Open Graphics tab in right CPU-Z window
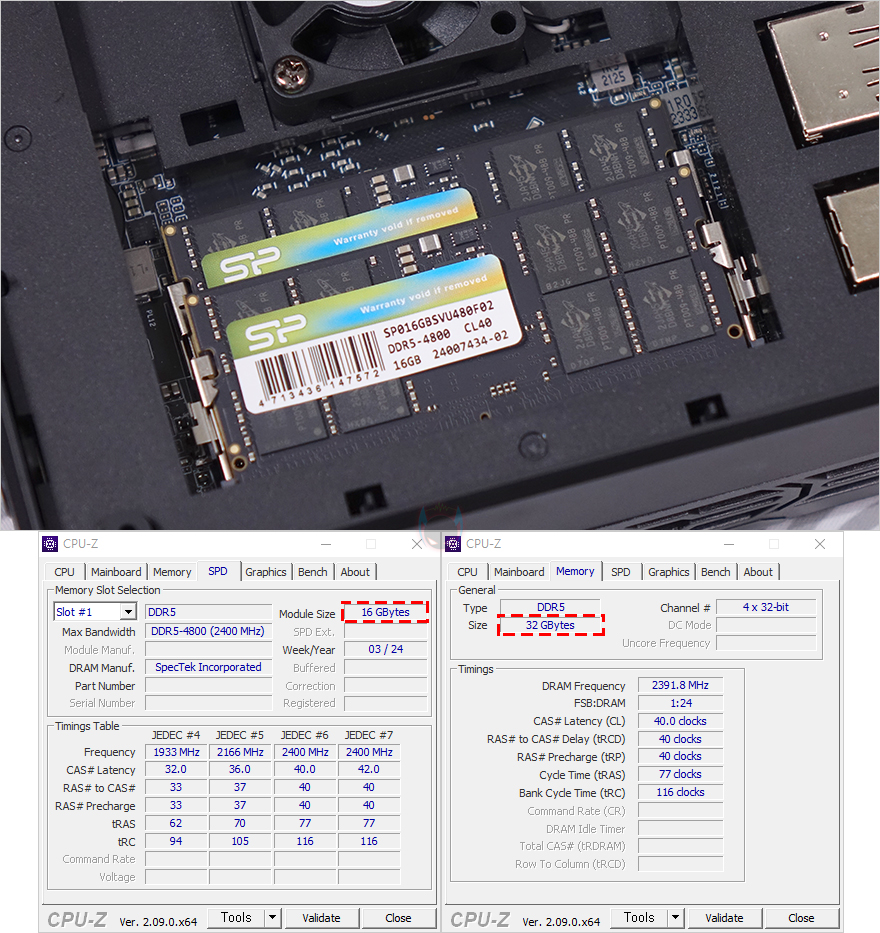Screen dimensions: 880x933 [669, 572]
